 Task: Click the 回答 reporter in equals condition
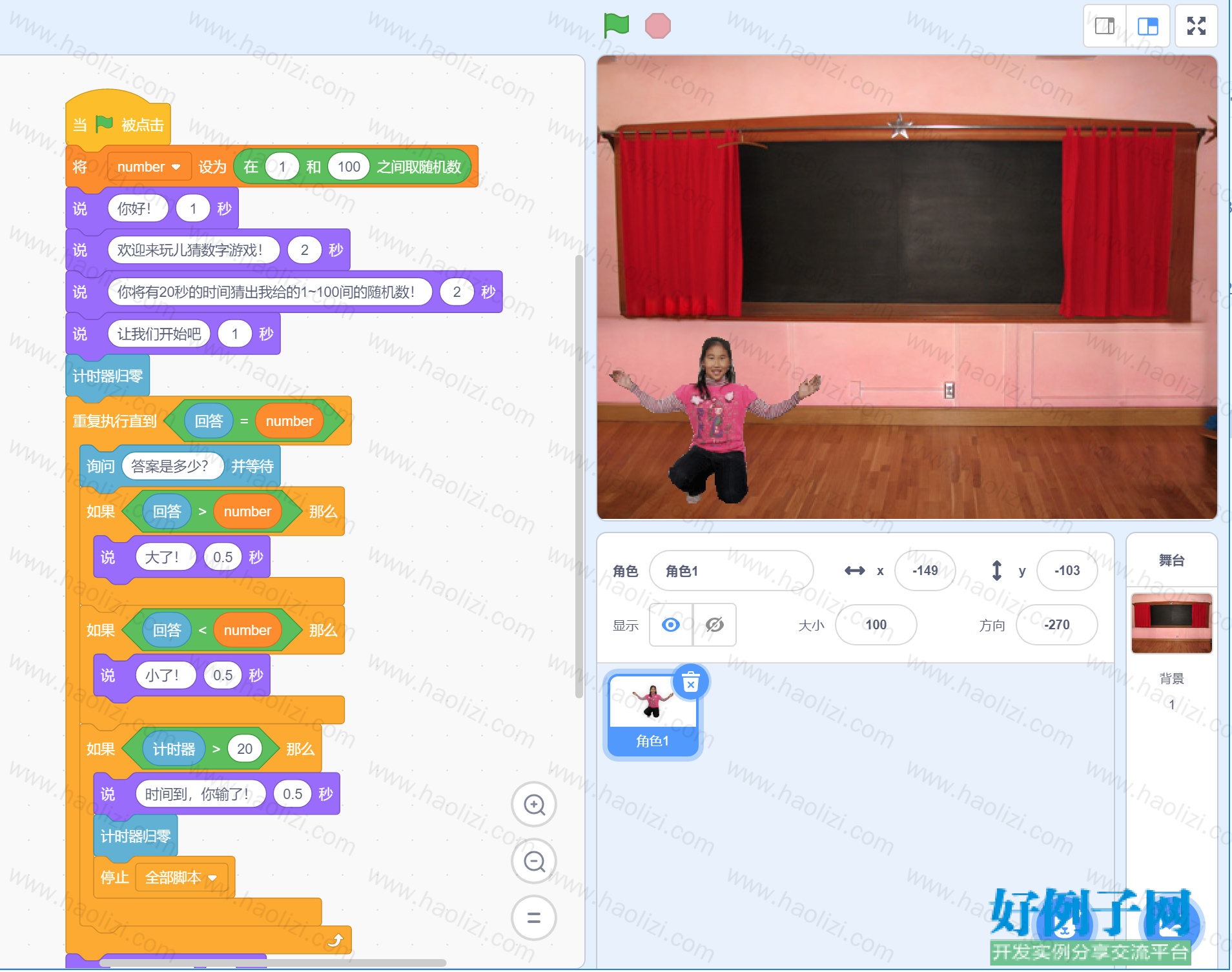coord(209,421)
